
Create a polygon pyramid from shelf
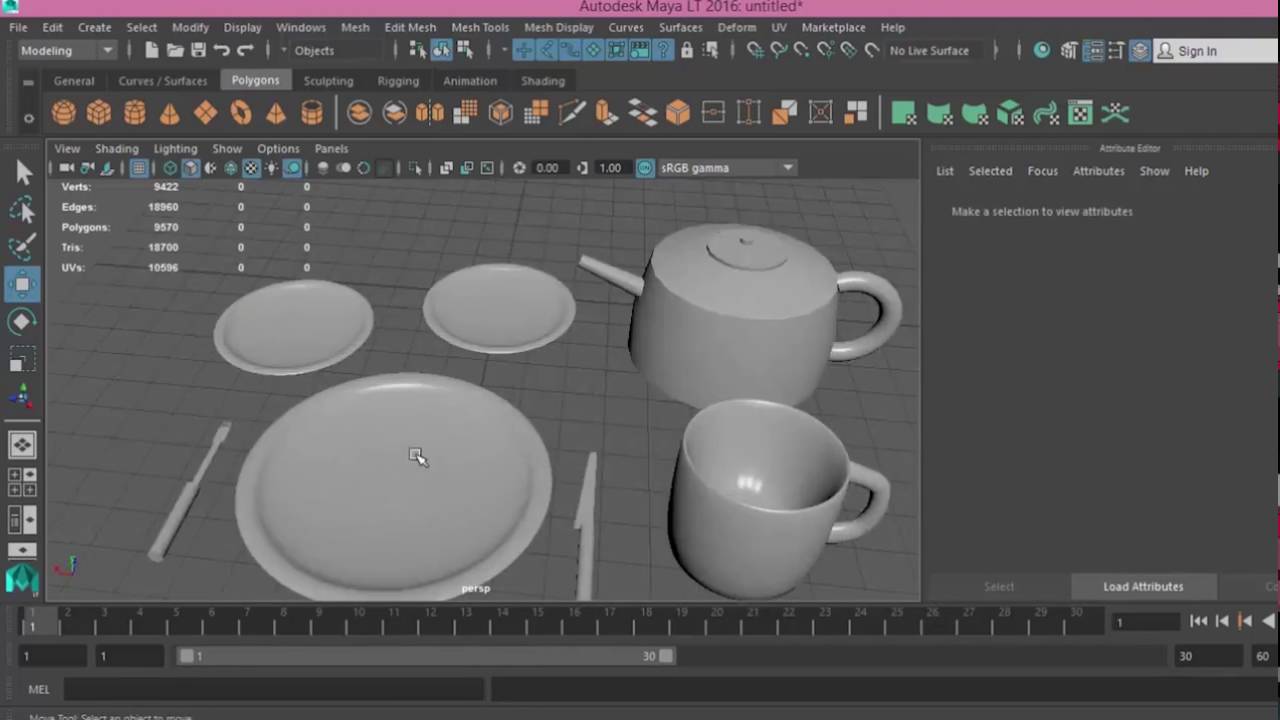[276, 113]
